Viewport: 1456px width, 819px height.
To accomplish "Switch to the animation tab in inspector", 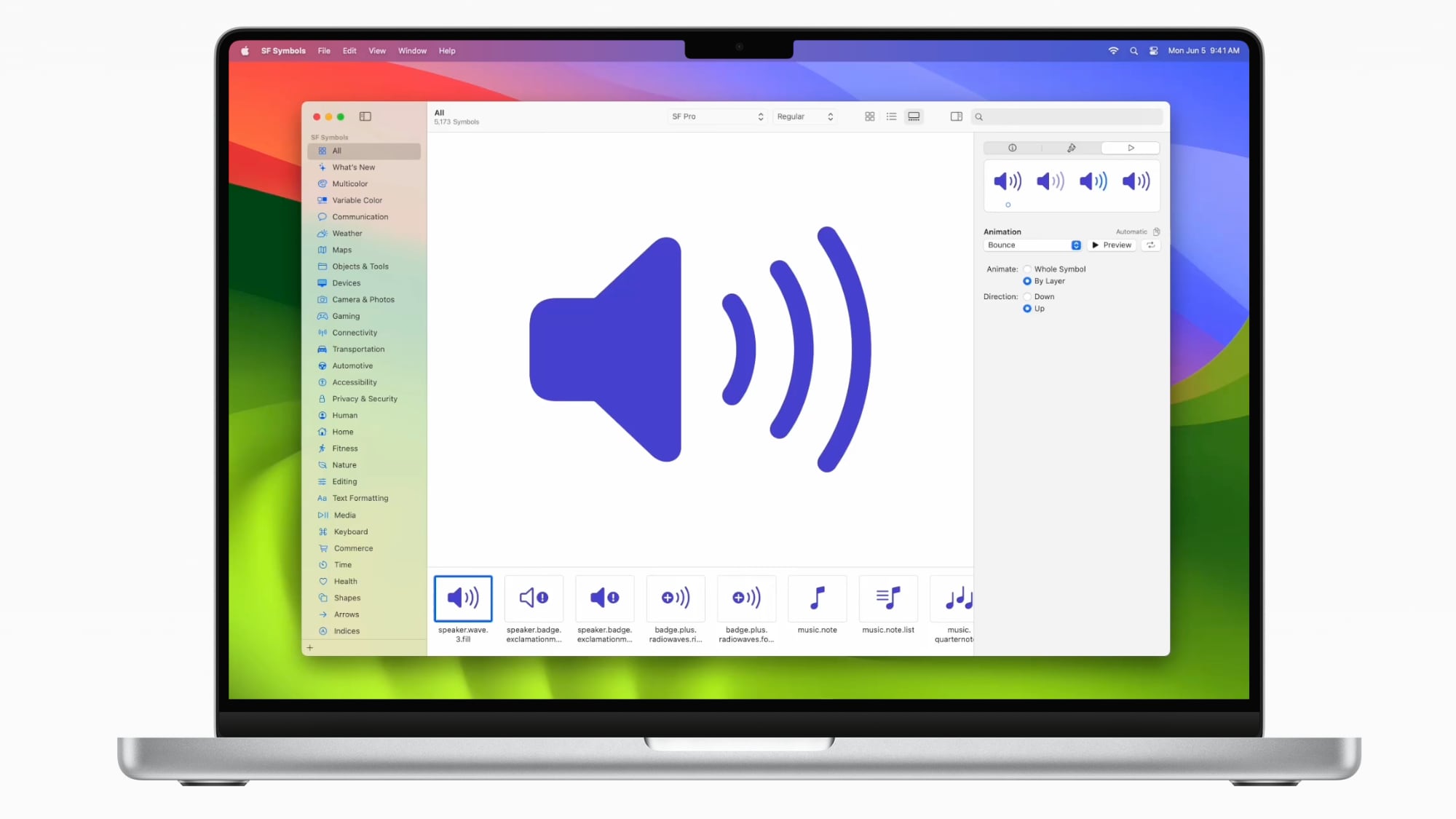I will (x=1130, y=148).
